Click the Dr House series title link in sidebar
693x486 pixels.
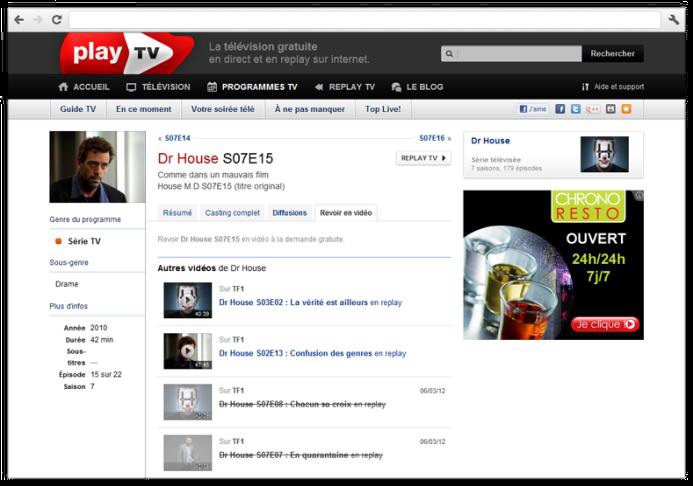pos(490,141)
